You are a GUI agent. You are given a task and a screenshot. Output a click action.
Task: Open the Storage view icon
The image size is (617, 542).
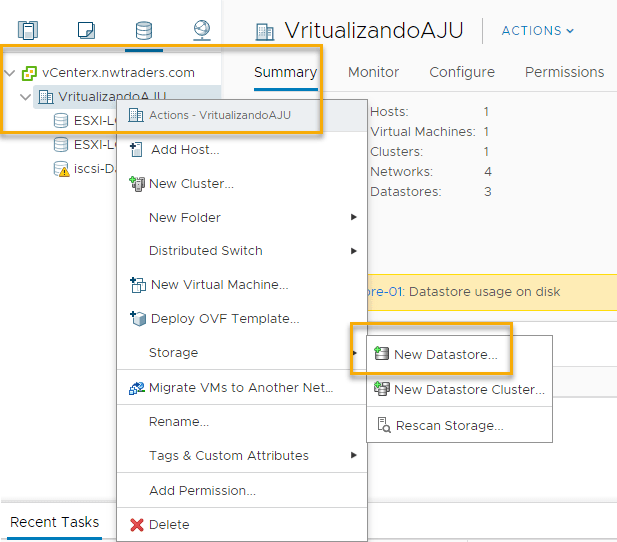pos(144,30)
